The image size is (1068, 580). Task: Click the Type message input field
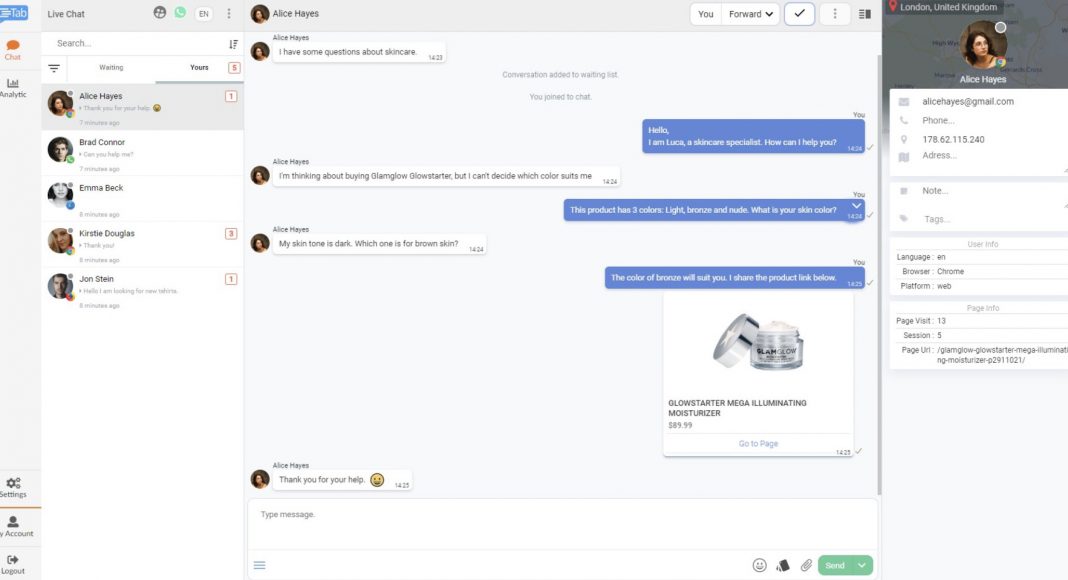(562, 525)
